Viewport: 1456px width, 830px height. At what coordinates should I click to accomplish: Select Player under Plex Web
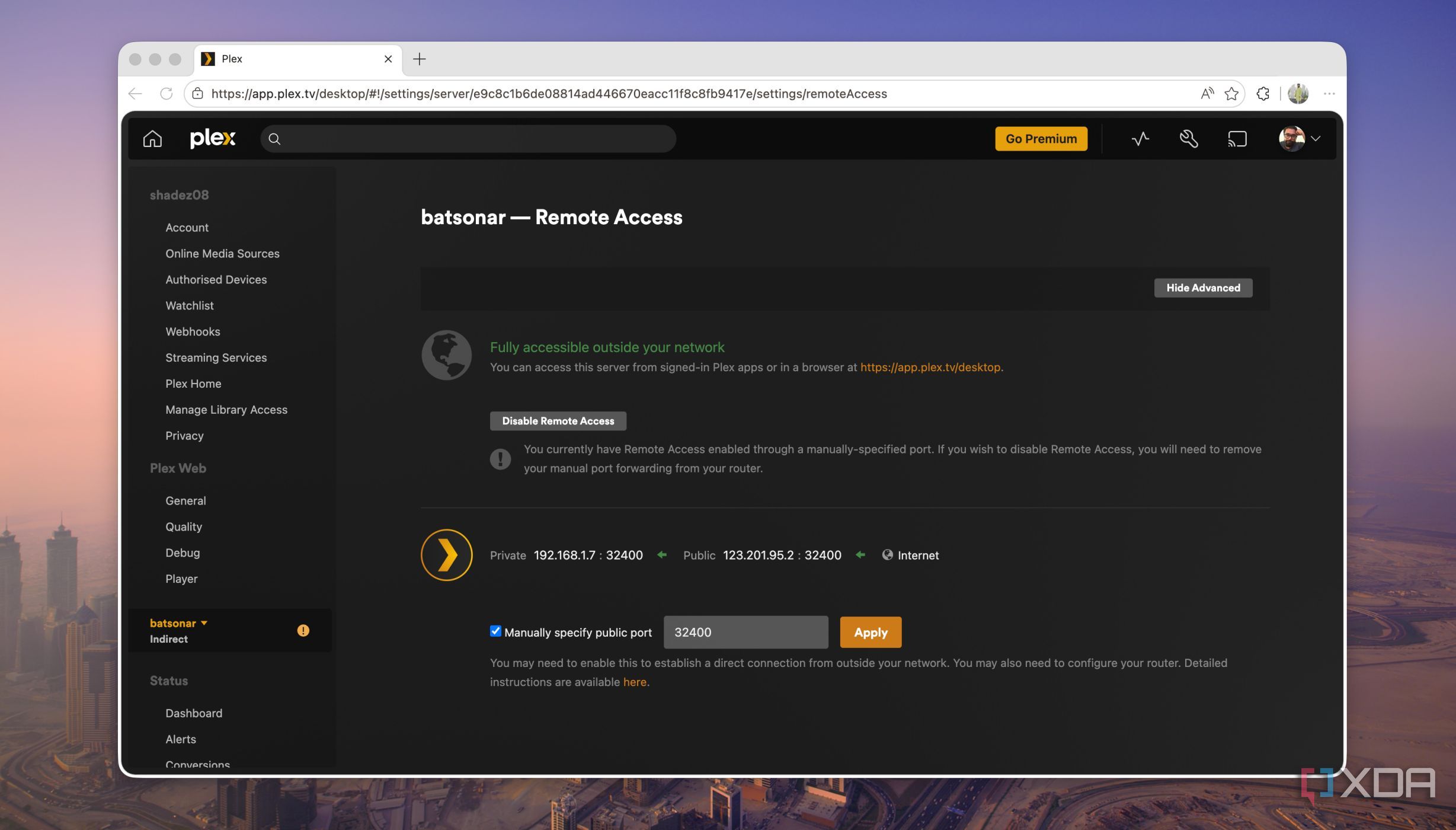(x=181, y=579)
